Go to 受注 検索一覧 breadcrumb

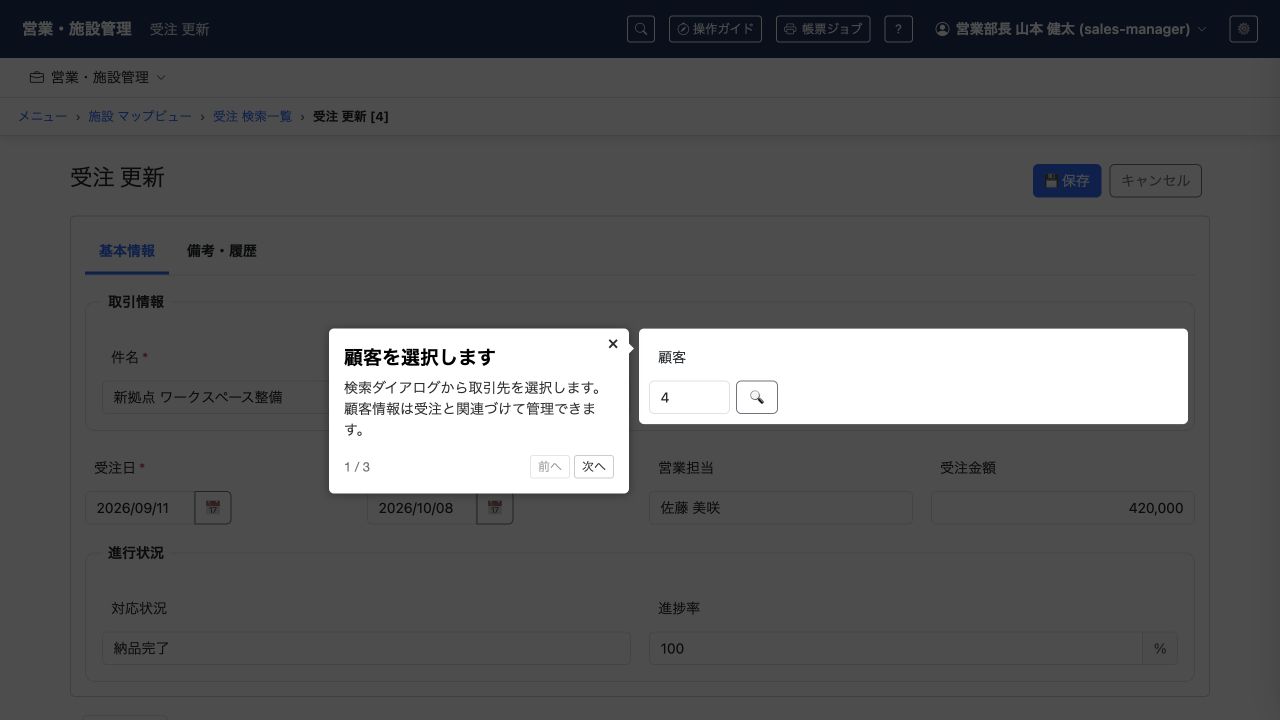coord(252,116)
